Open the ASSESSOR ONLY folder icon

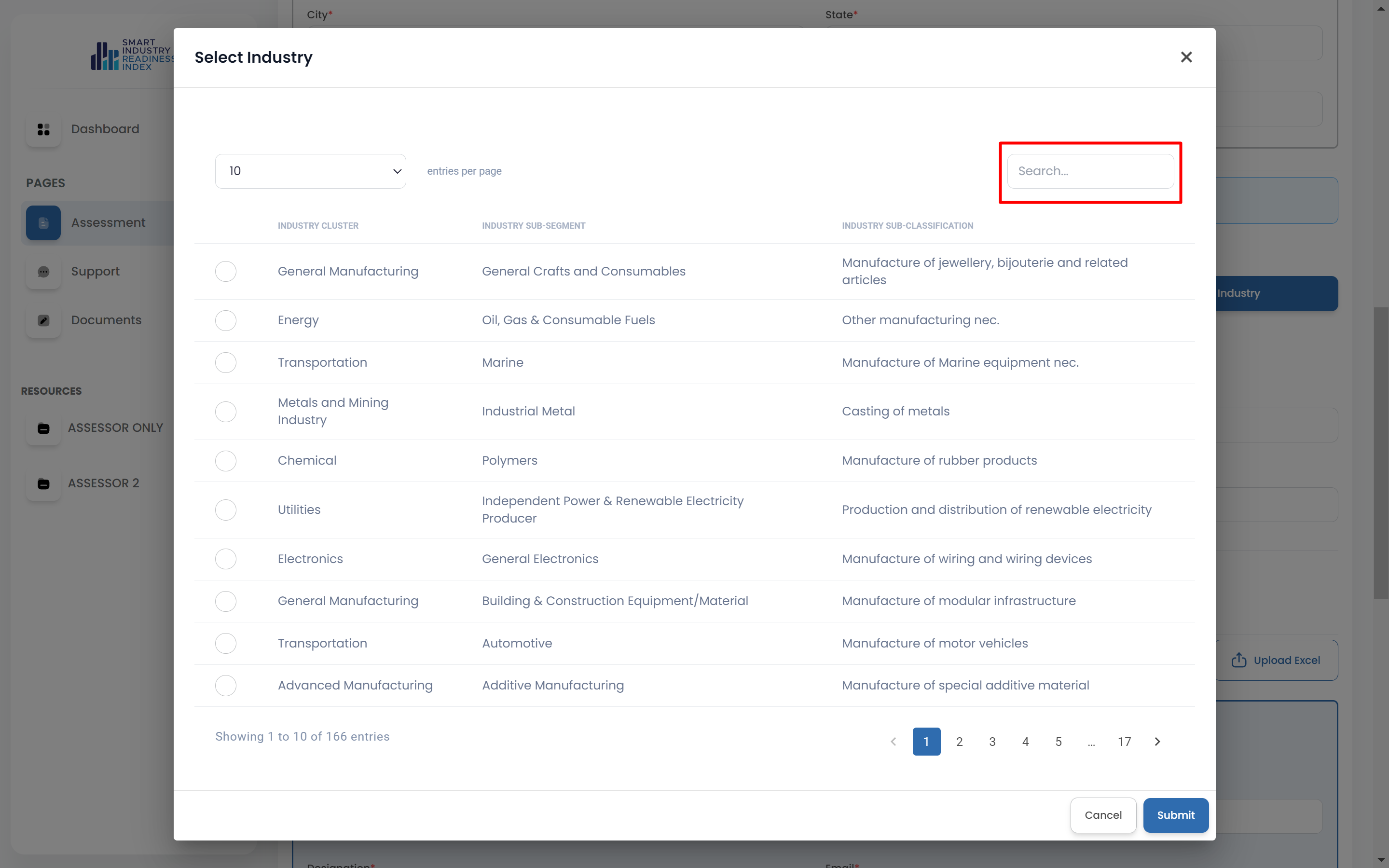coord(43,428)
